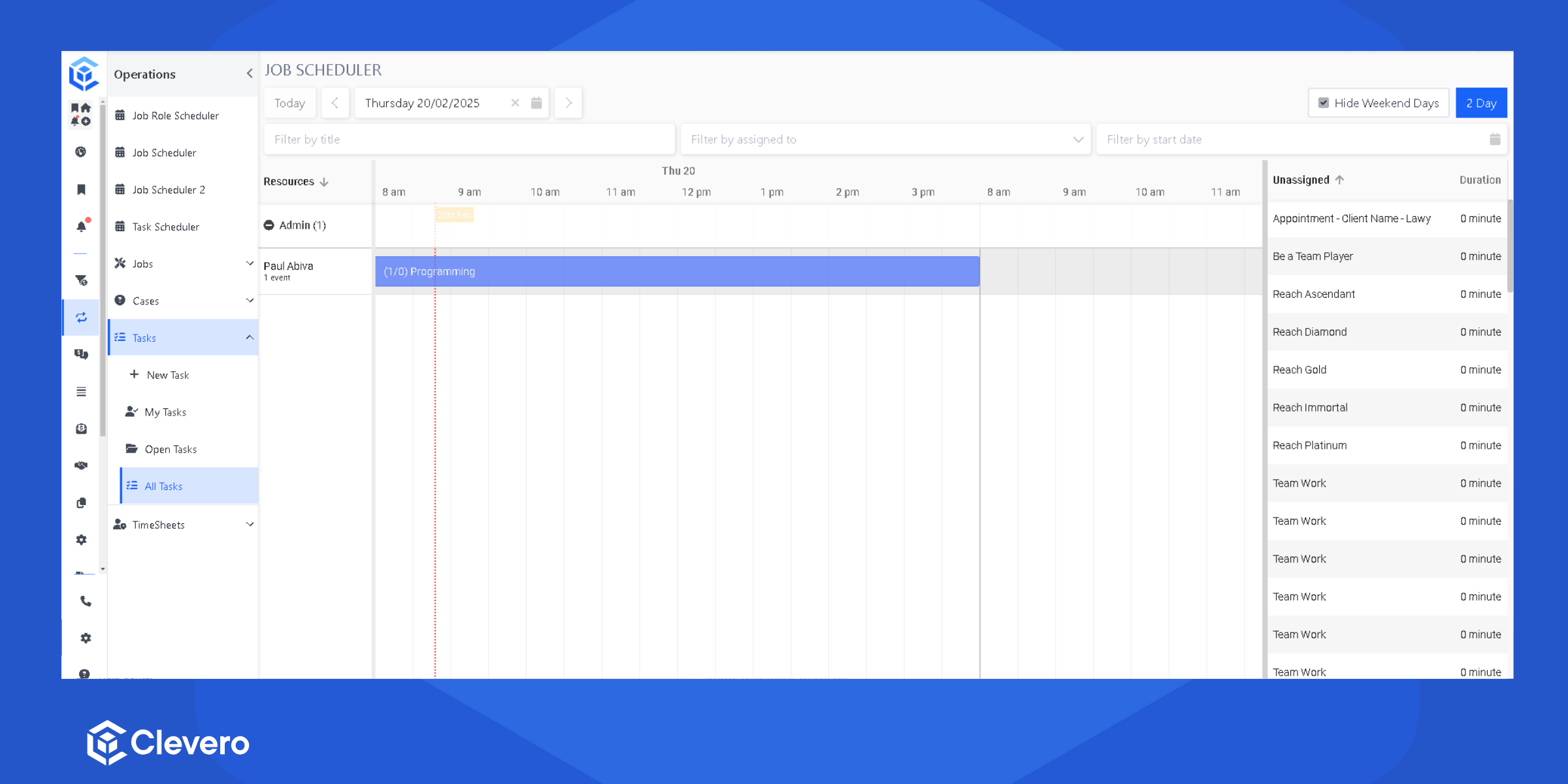Click the notification bell icon in left rail

tap(81, 226)
